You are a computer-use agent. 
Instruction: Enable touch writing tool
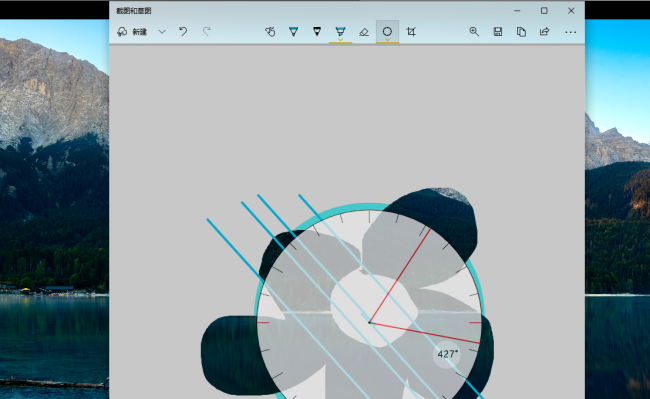pyautogui.click(x=270, y=32)
